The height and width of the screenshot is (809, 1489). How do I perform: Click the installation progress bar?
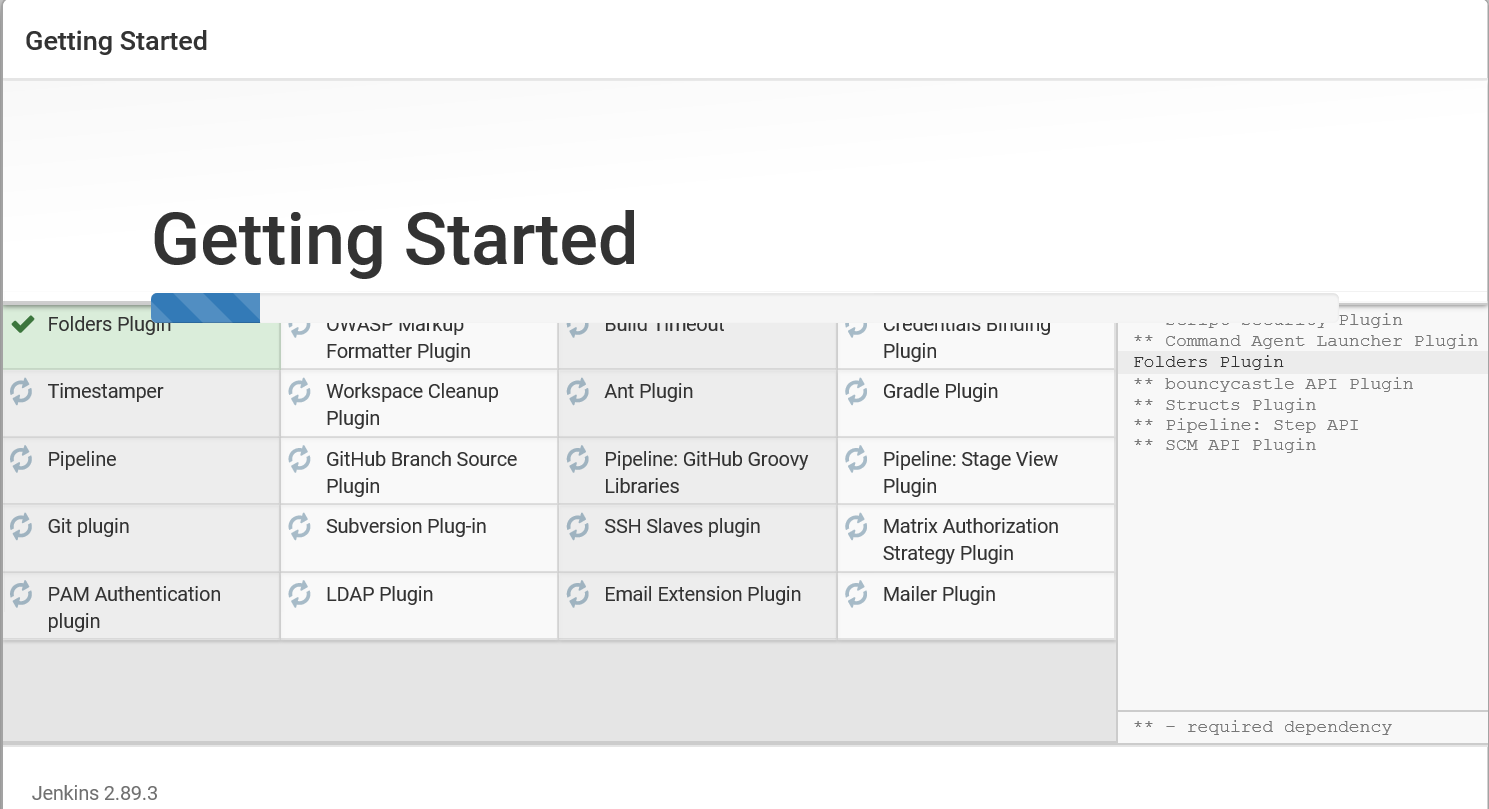[745, 308]
